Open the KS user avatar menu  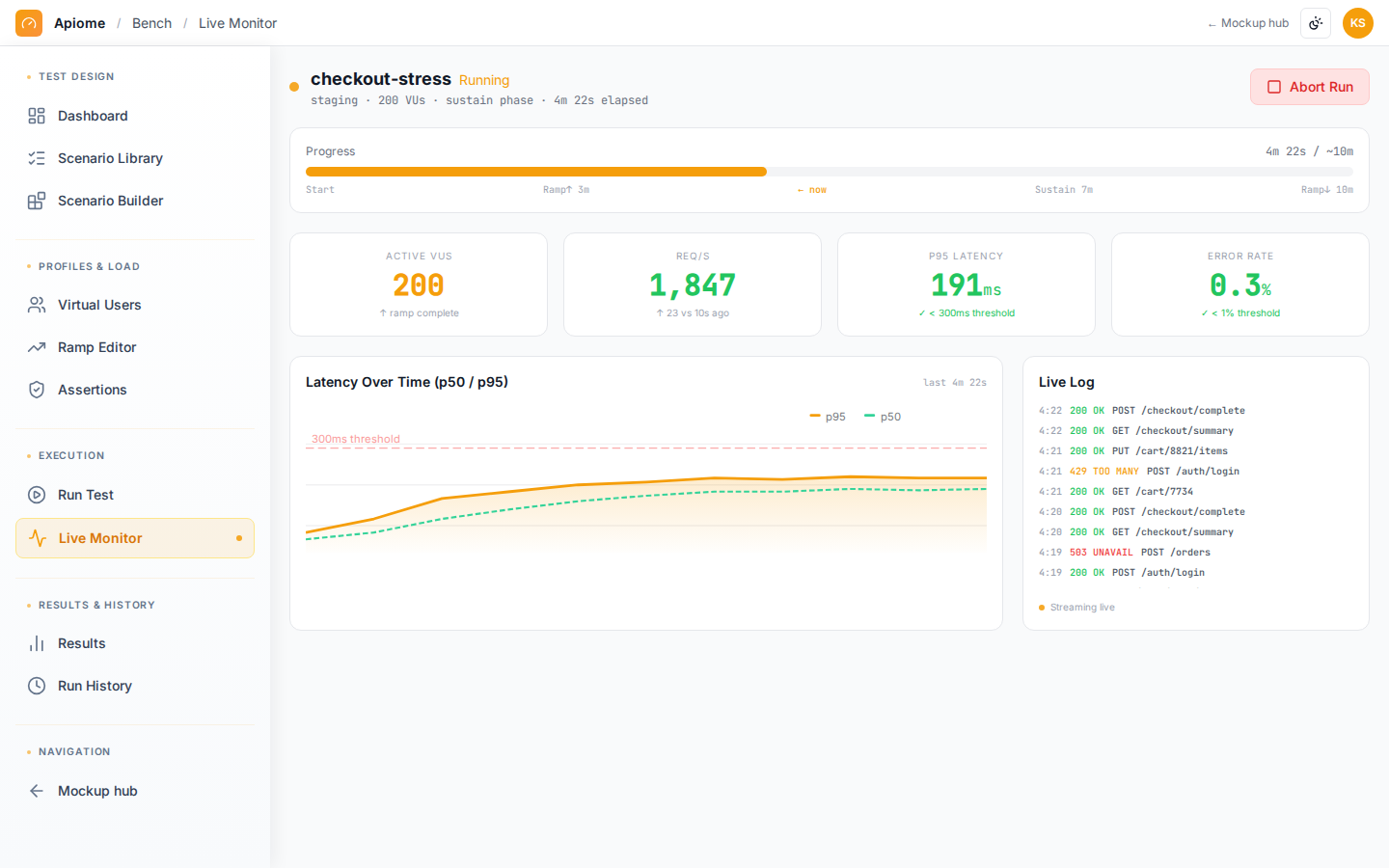1358,23
